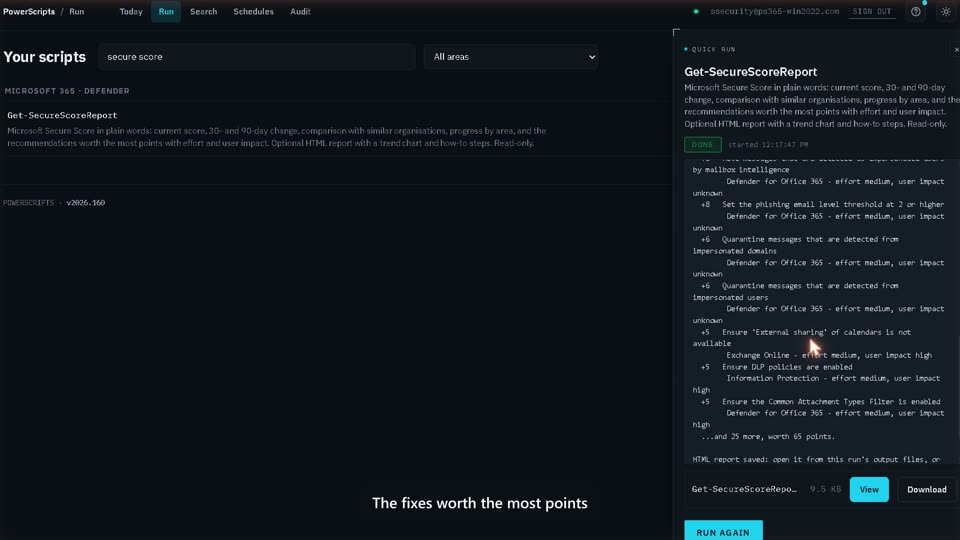The height and width of the screenshot is (540, 960).
Task: Click the version label v2026.160
Action: pos(86,203)
